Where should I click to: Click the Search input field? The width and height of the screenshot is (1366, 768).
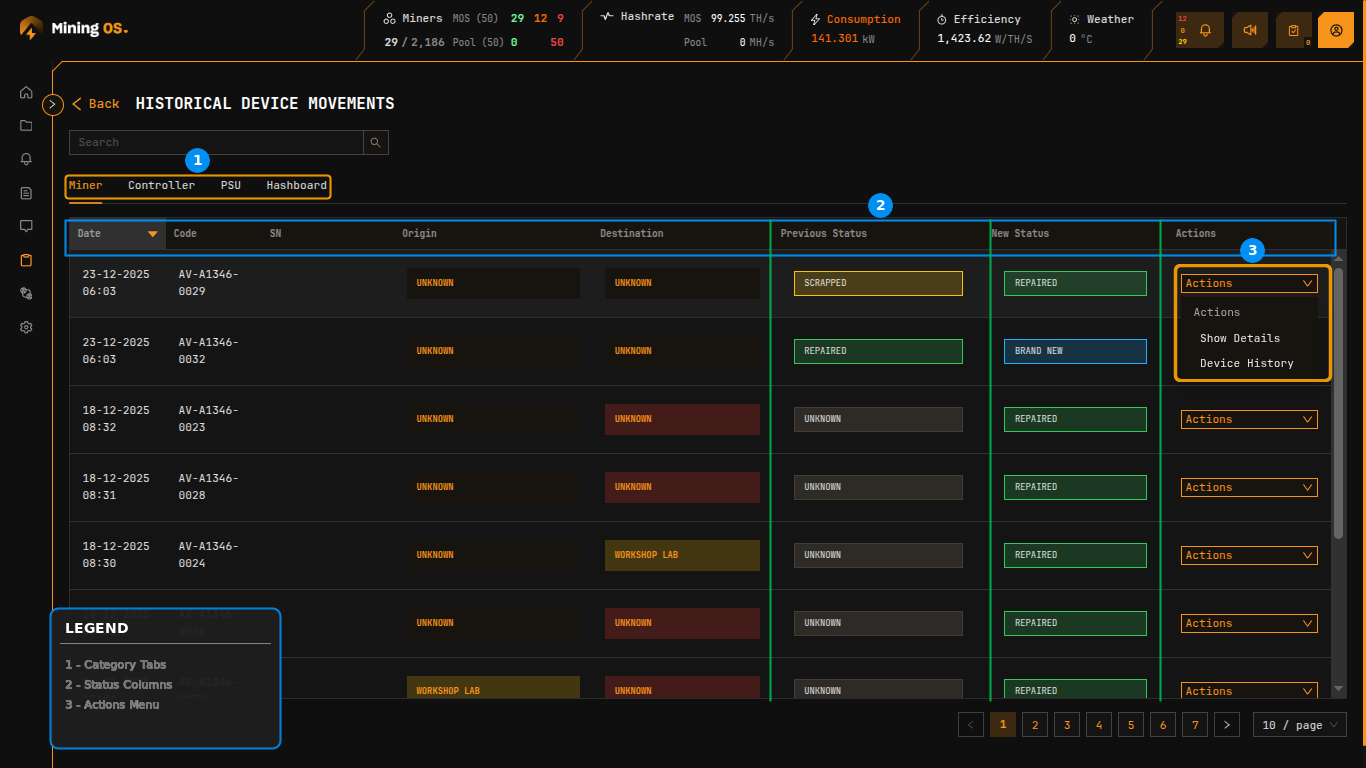point(215,142)
